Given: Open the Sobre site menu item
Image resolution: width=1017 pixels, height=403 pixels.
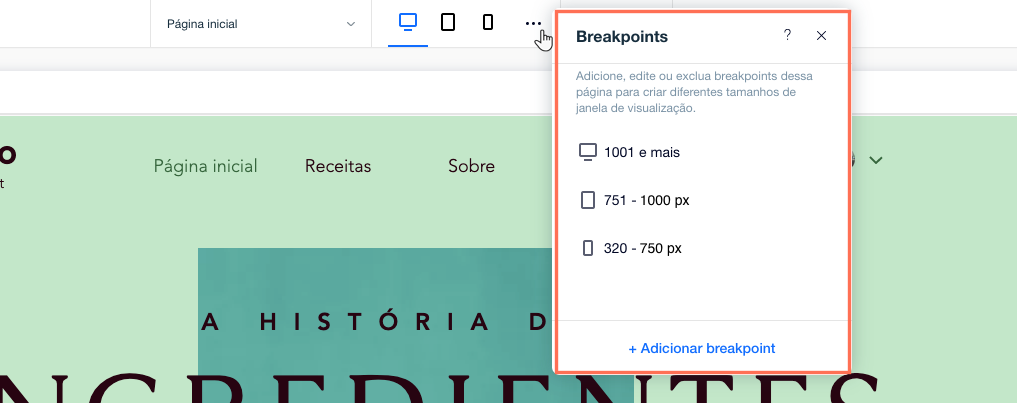Looking at the screenshot, I should 472,166.
